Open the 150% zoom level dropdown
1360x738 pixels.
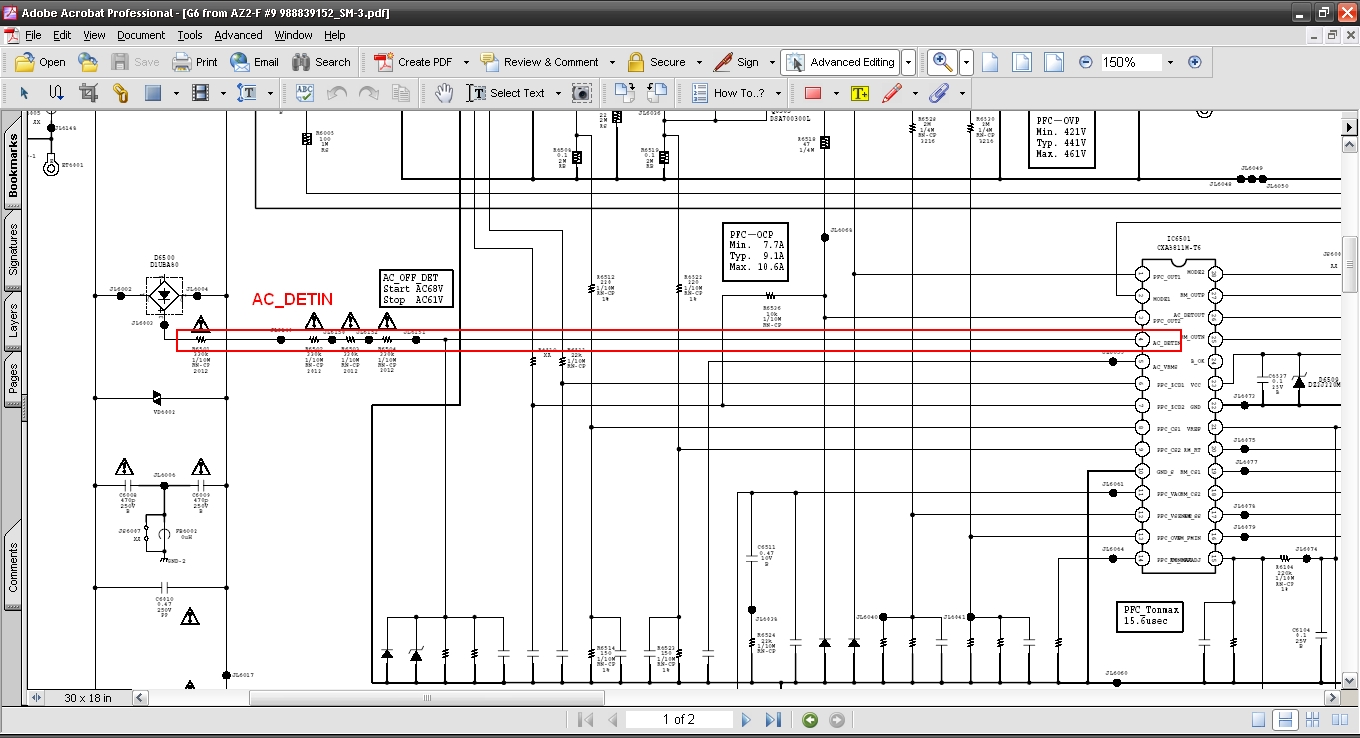coord(1170,62)
